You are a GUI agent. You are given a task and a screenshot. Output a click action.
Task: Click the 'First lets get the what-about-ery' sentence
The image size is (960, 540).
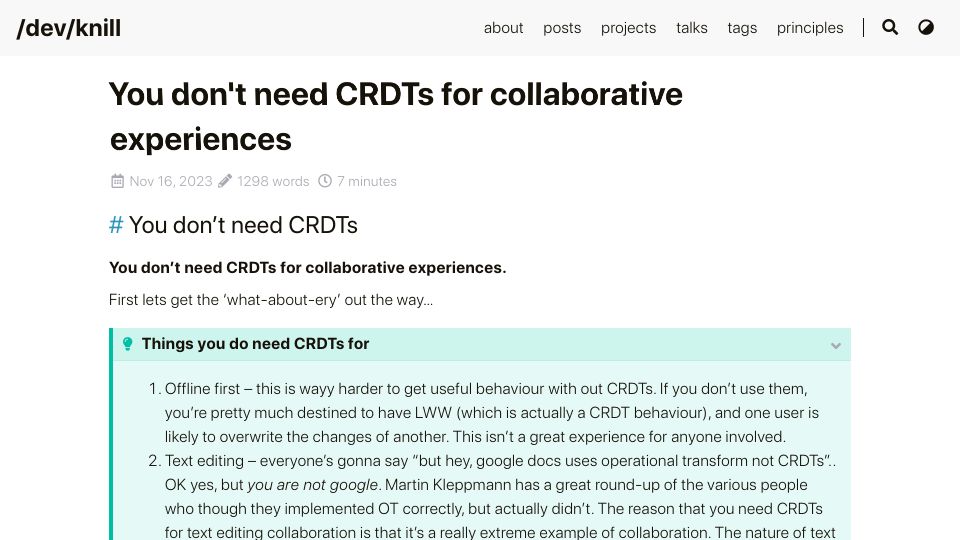pos(271,300)
